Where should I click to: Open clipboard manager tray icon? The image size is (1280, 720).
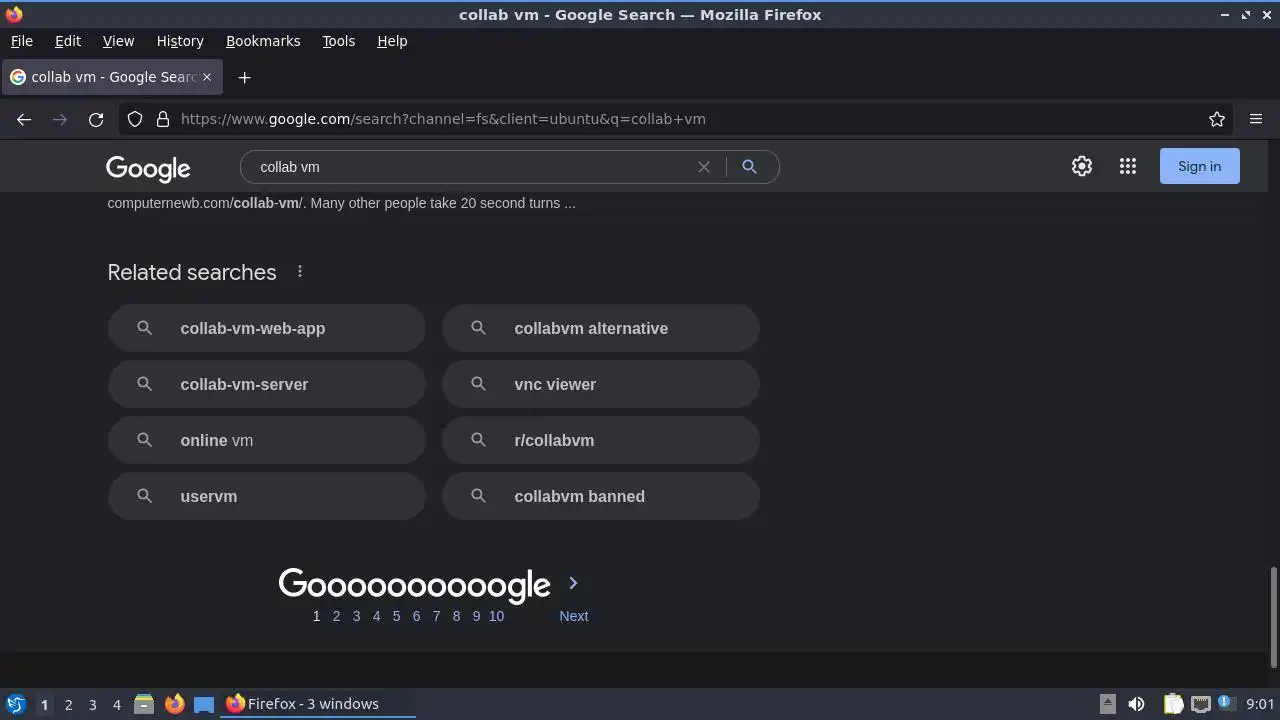point(1173,704)
